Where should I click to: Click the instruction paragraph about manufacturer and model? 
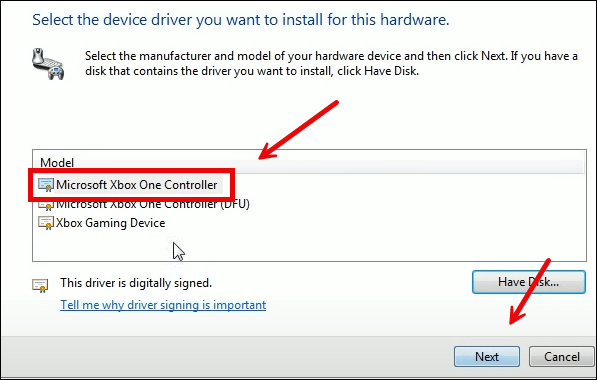point(331,63)
